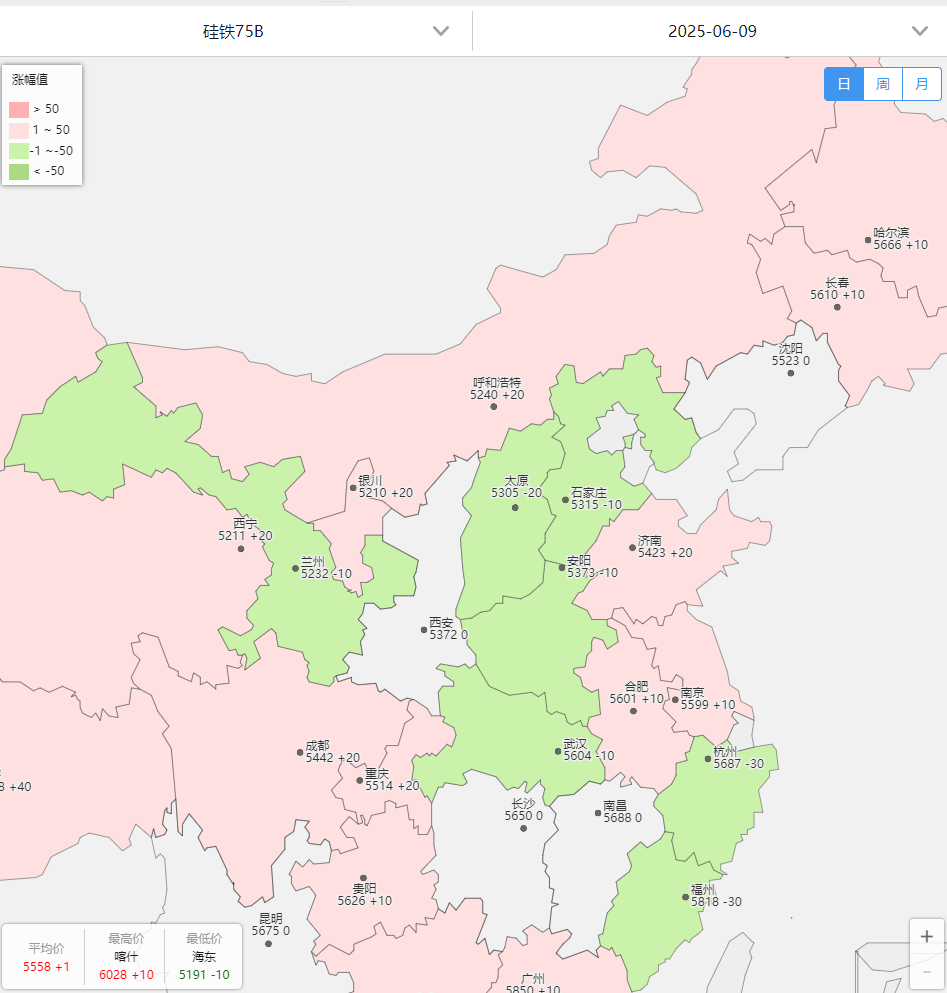
Task: Click the 安阳 5373 -10 price label
Action: (592, 566)
